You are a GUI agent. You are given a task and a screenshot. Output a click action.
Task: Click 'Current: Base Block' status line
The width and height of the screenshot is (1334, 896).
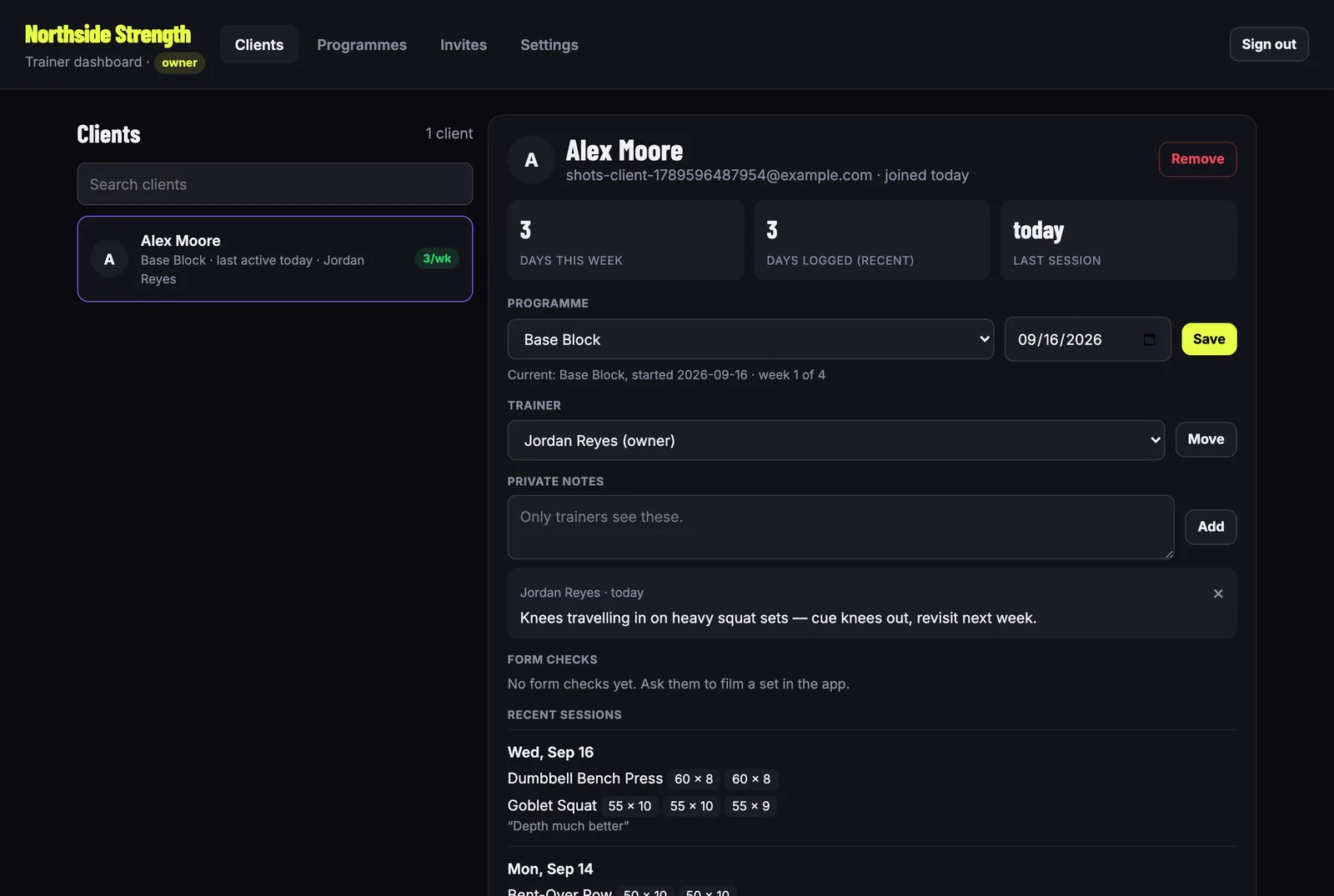666,375
